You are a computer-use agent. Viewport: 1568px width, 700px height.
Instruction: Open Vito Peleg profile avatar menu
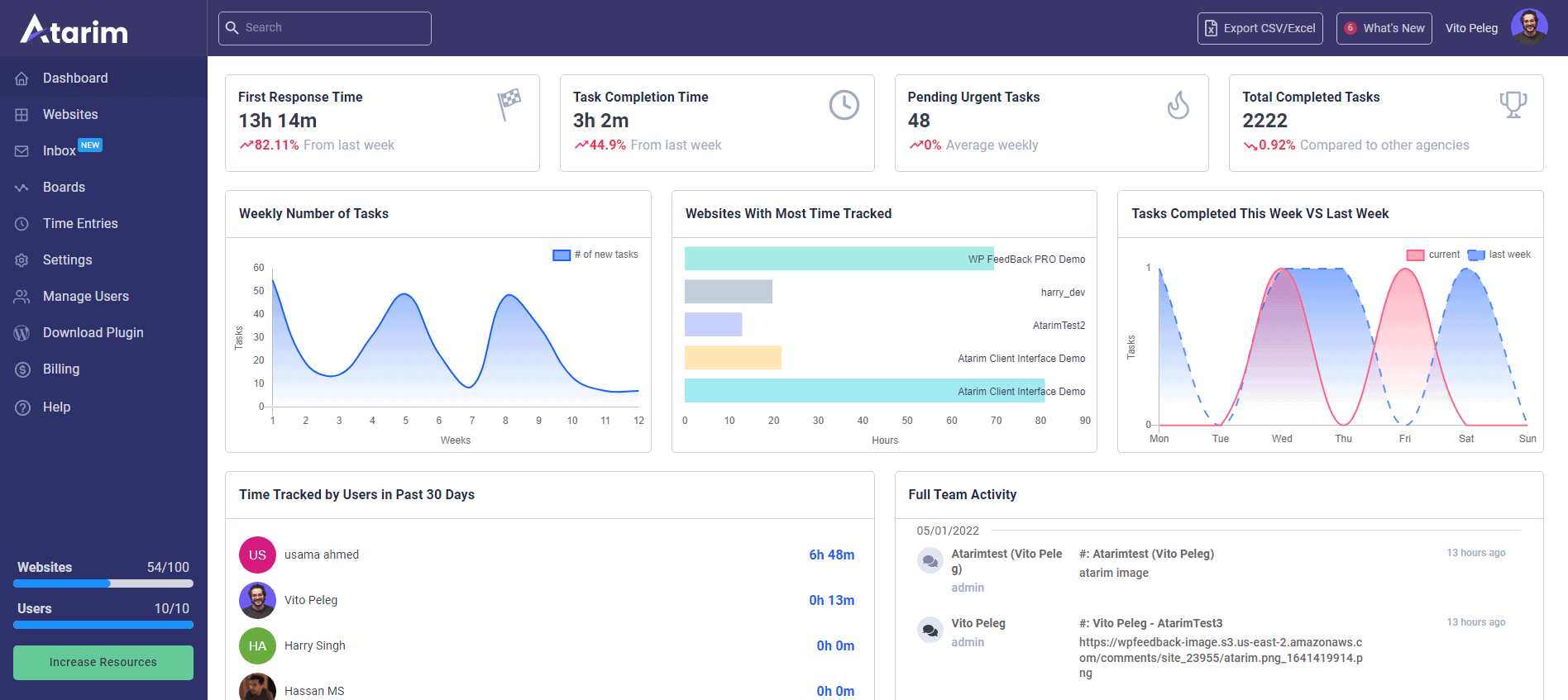pos(1528,27)
